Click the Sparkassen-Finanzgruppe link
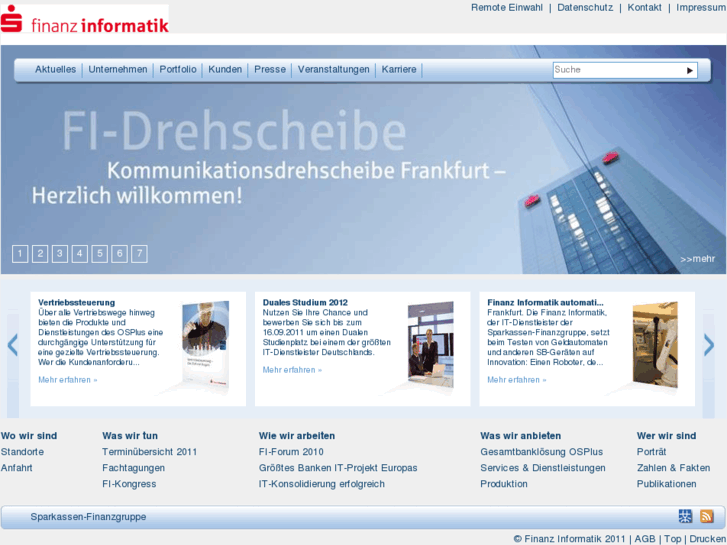 [88, 517]
